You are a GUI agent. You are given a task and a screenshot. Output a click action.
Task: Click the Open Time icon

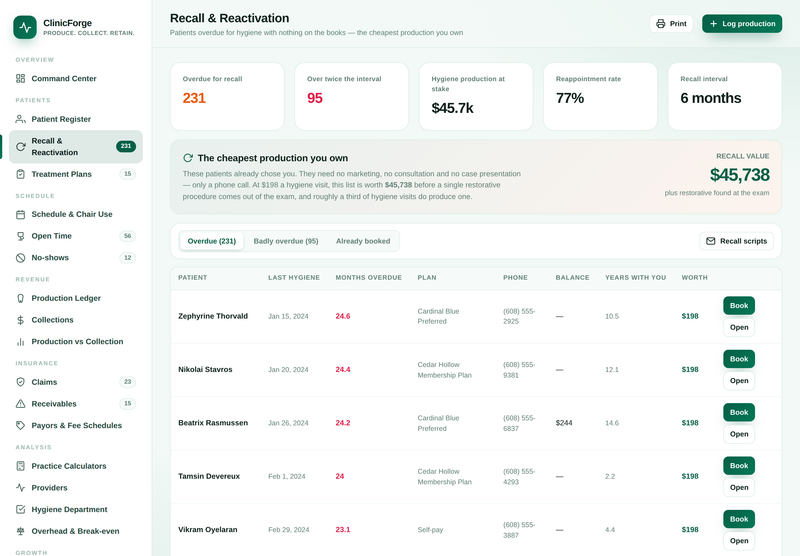[x=20, y=236]
